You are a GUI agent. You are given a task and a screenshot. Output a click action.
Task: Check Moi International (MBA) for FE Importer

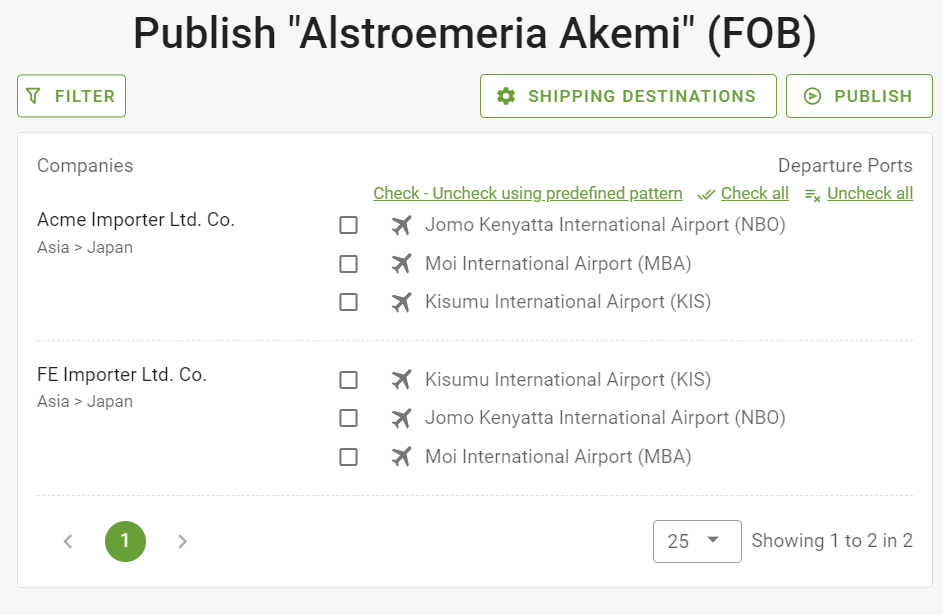click(348, 457)
